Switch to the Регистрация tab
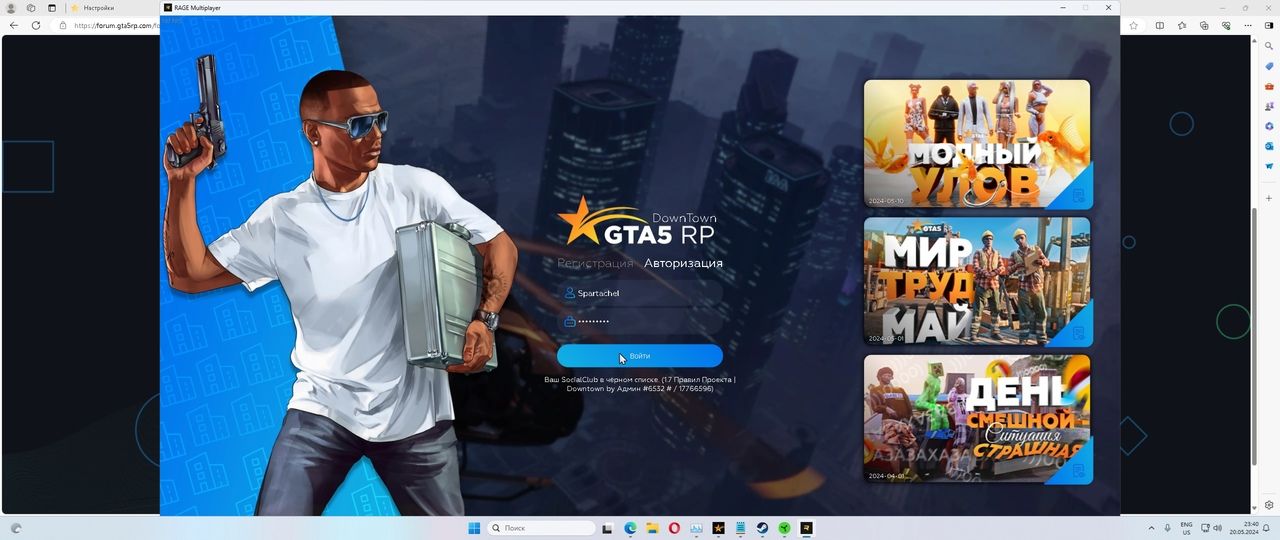Screen dimensions: 1280x540 tap(595, 263)
